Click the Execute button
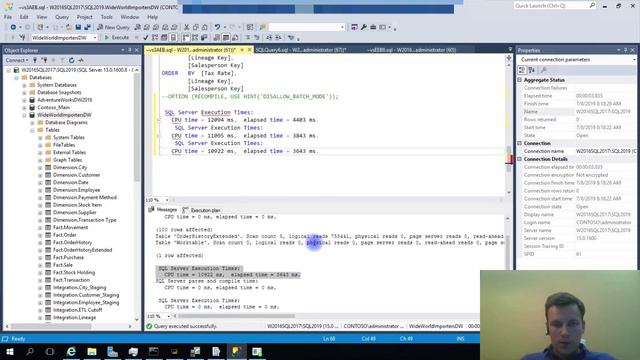 point(117,38)
